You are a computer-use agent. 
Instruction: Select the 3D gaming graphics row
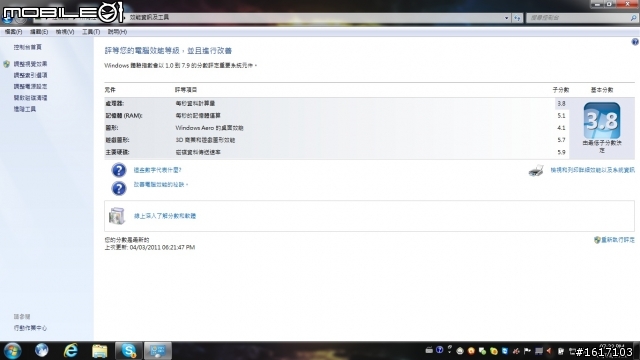pyautogui.click(x=337, y=140)
